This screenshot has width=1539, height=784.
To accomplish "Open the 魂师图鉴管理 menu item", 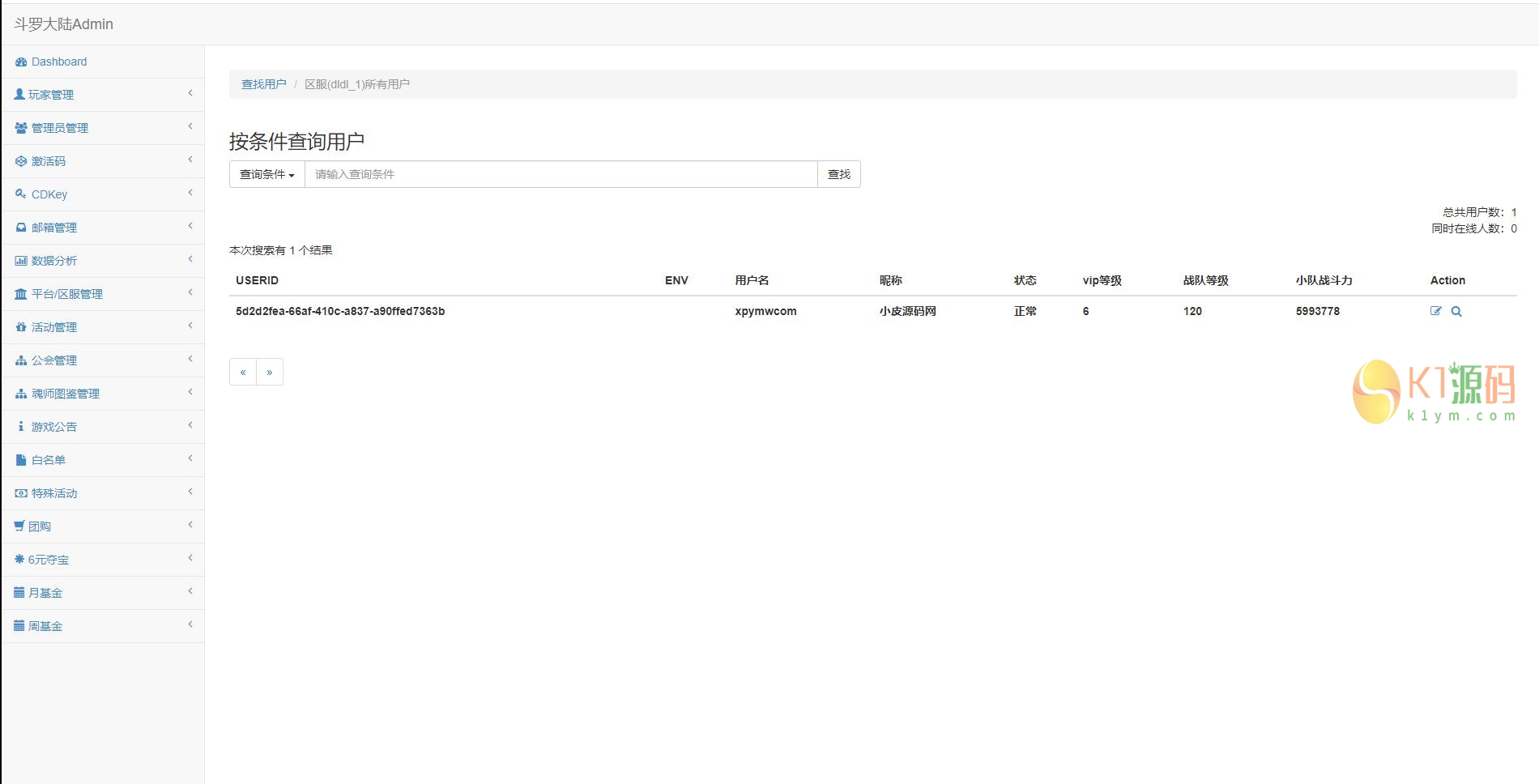I will click(103, 394).
